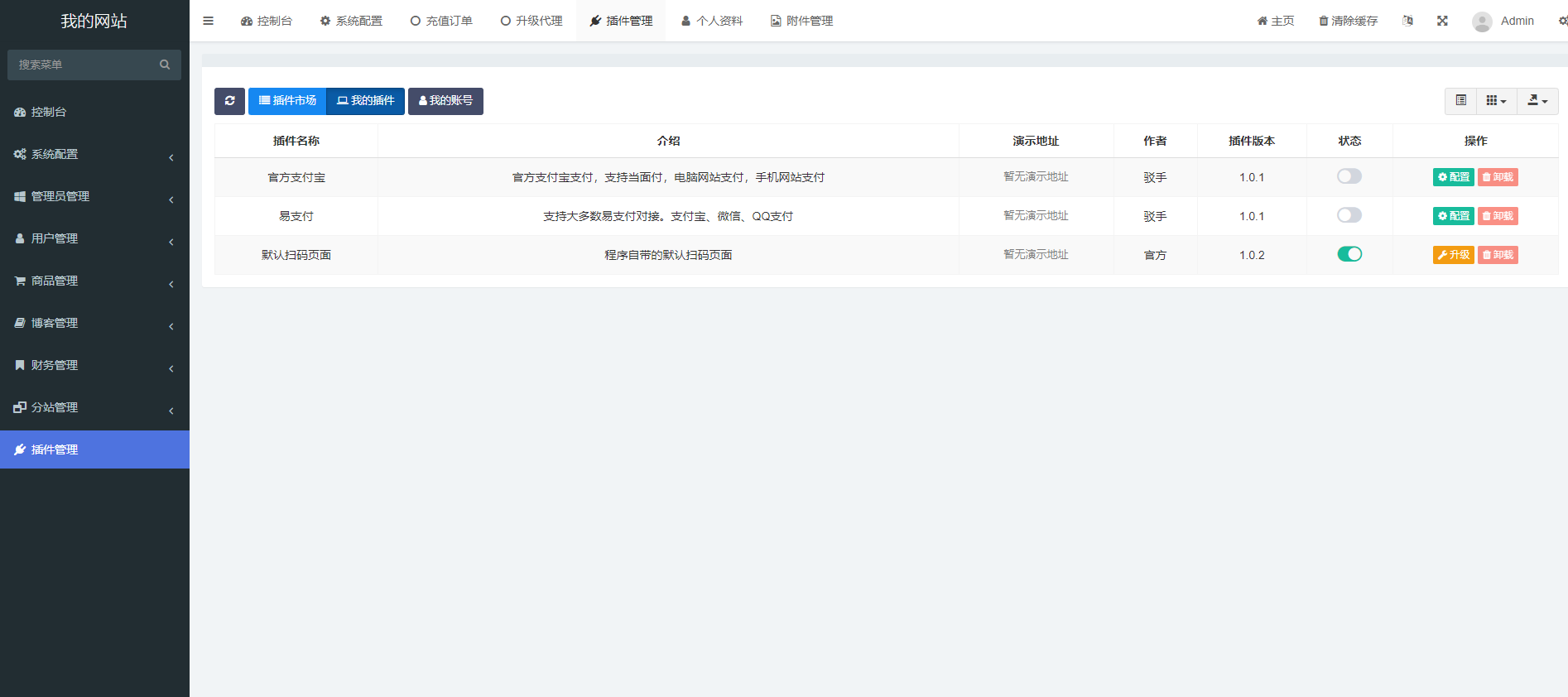Click 插件名称 column header
Viewport: 1568px width, 697px height.
click(x=296, y=141)
